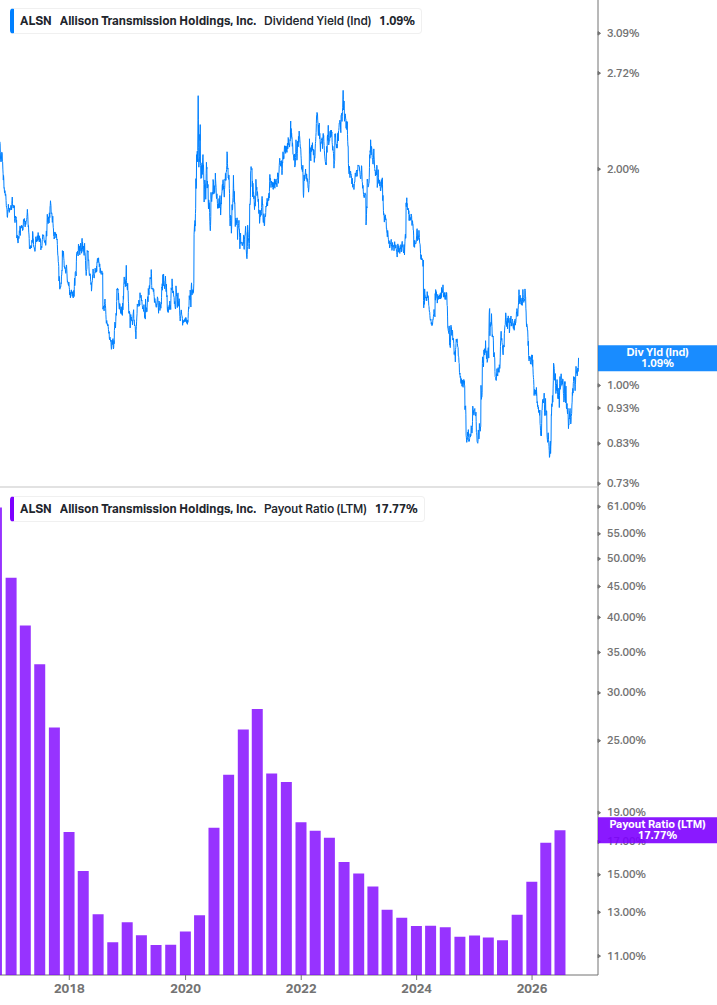Click the 40.00% payout axis label

click(627, 617)
